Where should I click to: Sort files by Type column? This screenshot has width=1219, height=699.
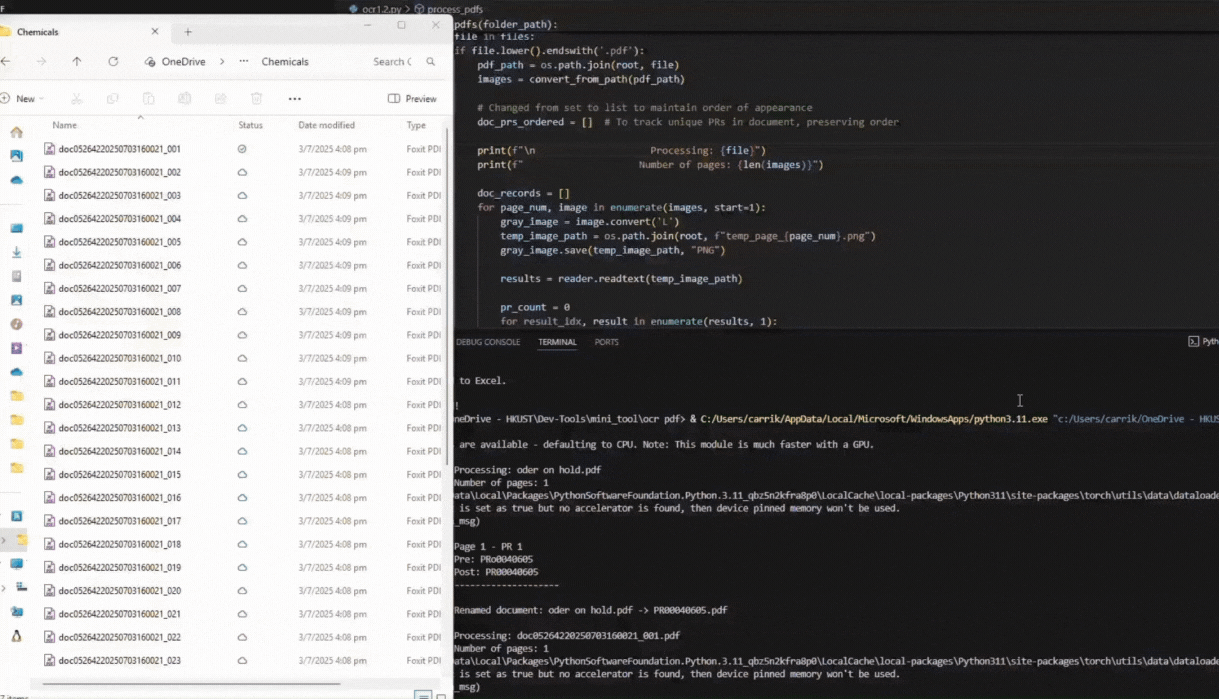pos(416,125)
